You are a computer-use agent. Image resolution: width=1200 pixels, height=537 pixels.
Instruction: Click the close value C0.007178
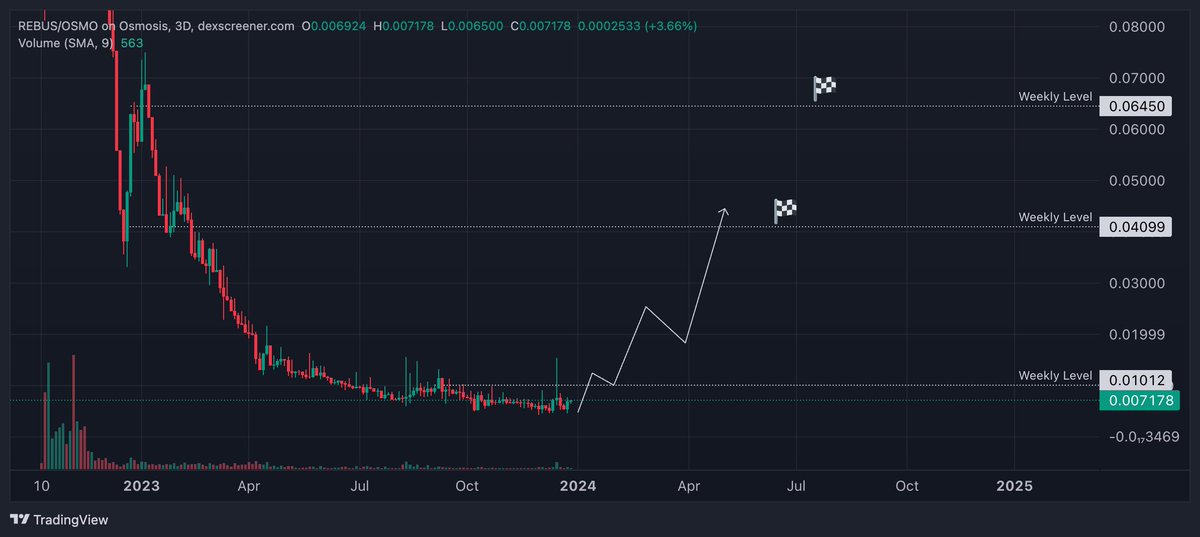(x=540, y=25)
